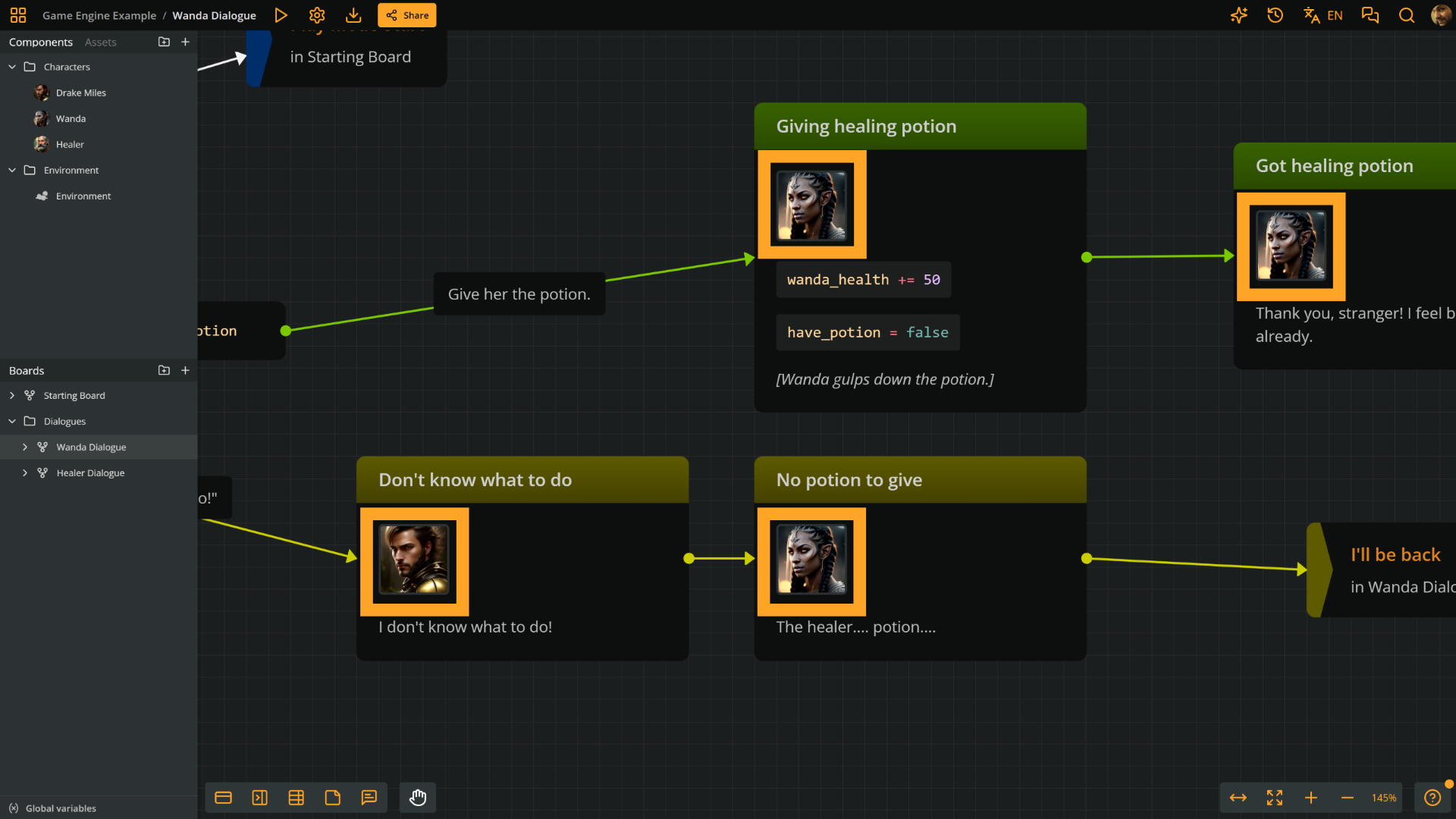Start playback with the Play icon
The height and width of the screenshot is (819, 1456).
click(x=281, y=15)
